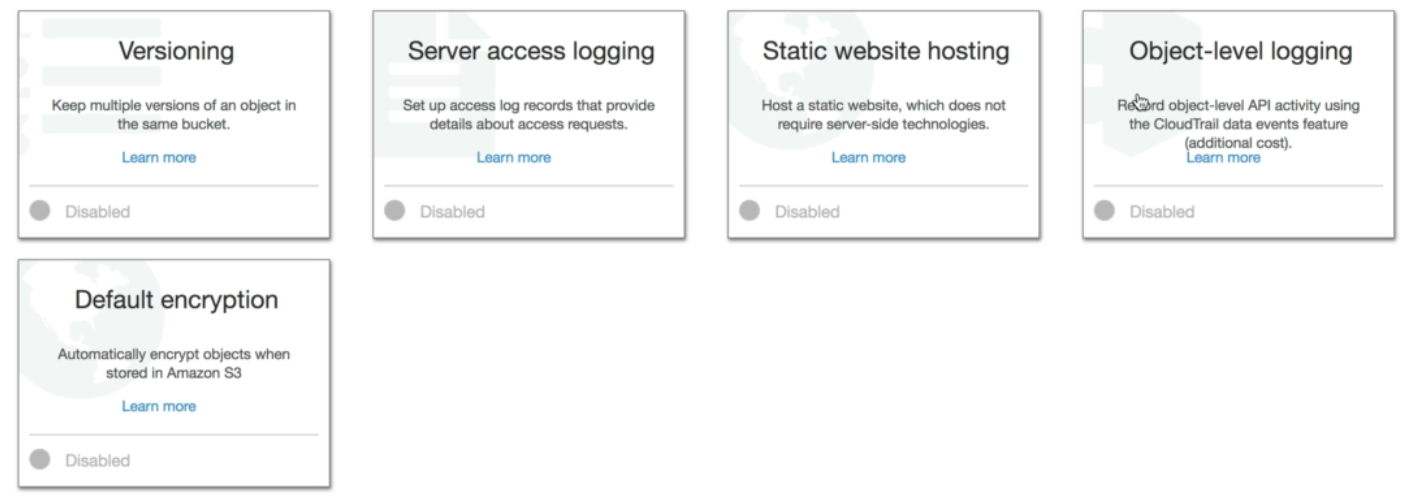Click Disabled label in Static website hosting
The image size is (1406, 504).
pos(807,212)
